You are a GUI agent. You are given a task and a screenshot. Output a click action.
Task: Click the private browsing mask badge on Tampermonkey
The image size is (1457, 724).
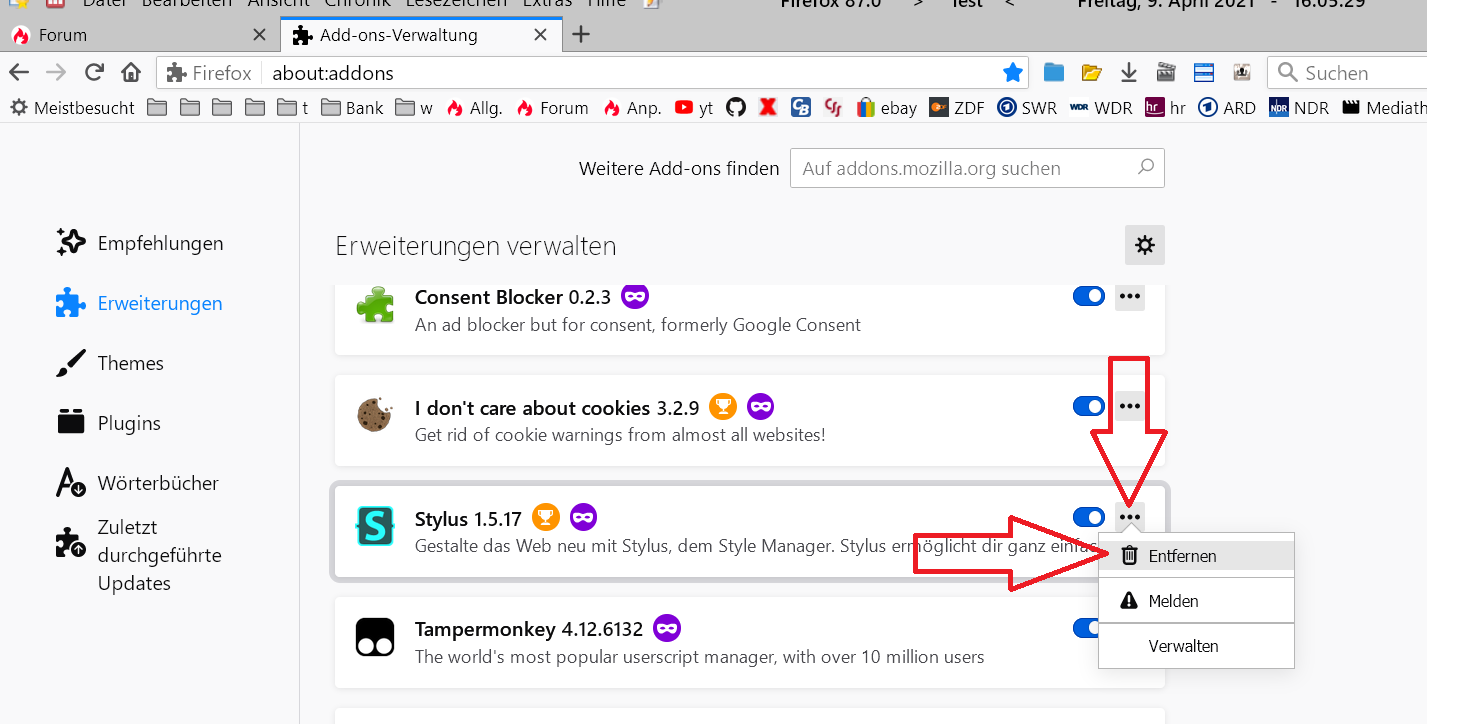tap(667, 628)
